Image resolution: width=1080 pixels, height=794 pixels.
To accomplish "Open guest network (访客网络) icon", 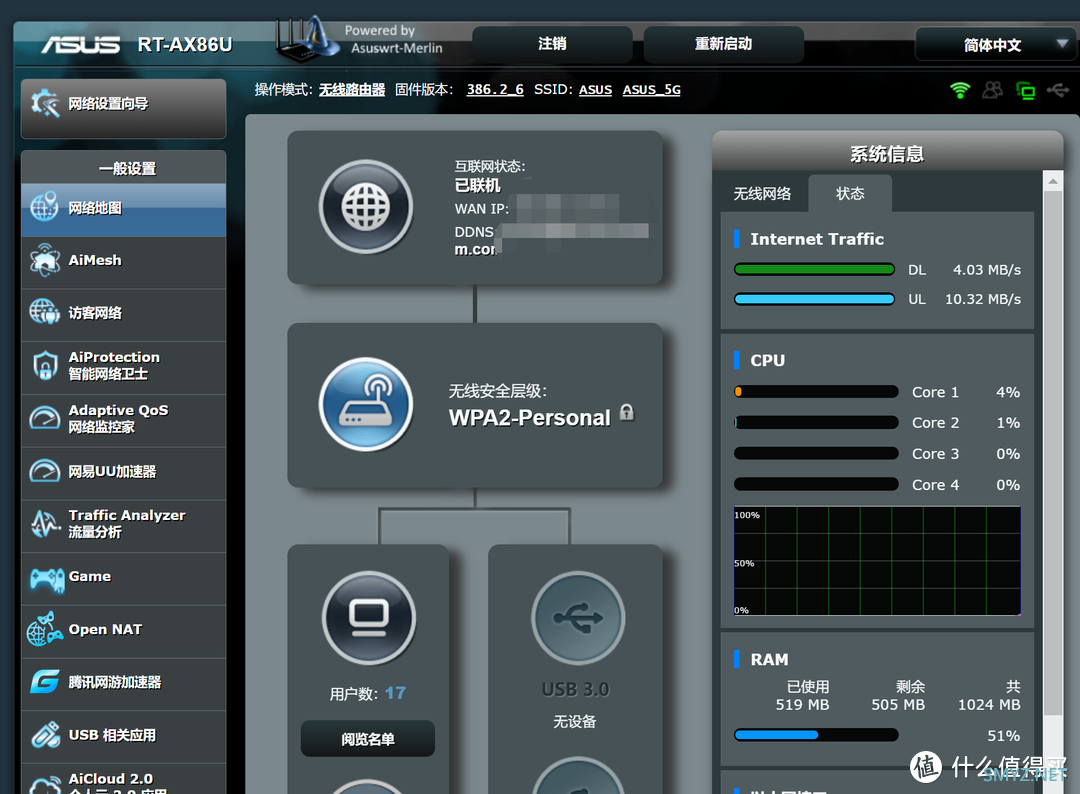I will pos(45,312).
